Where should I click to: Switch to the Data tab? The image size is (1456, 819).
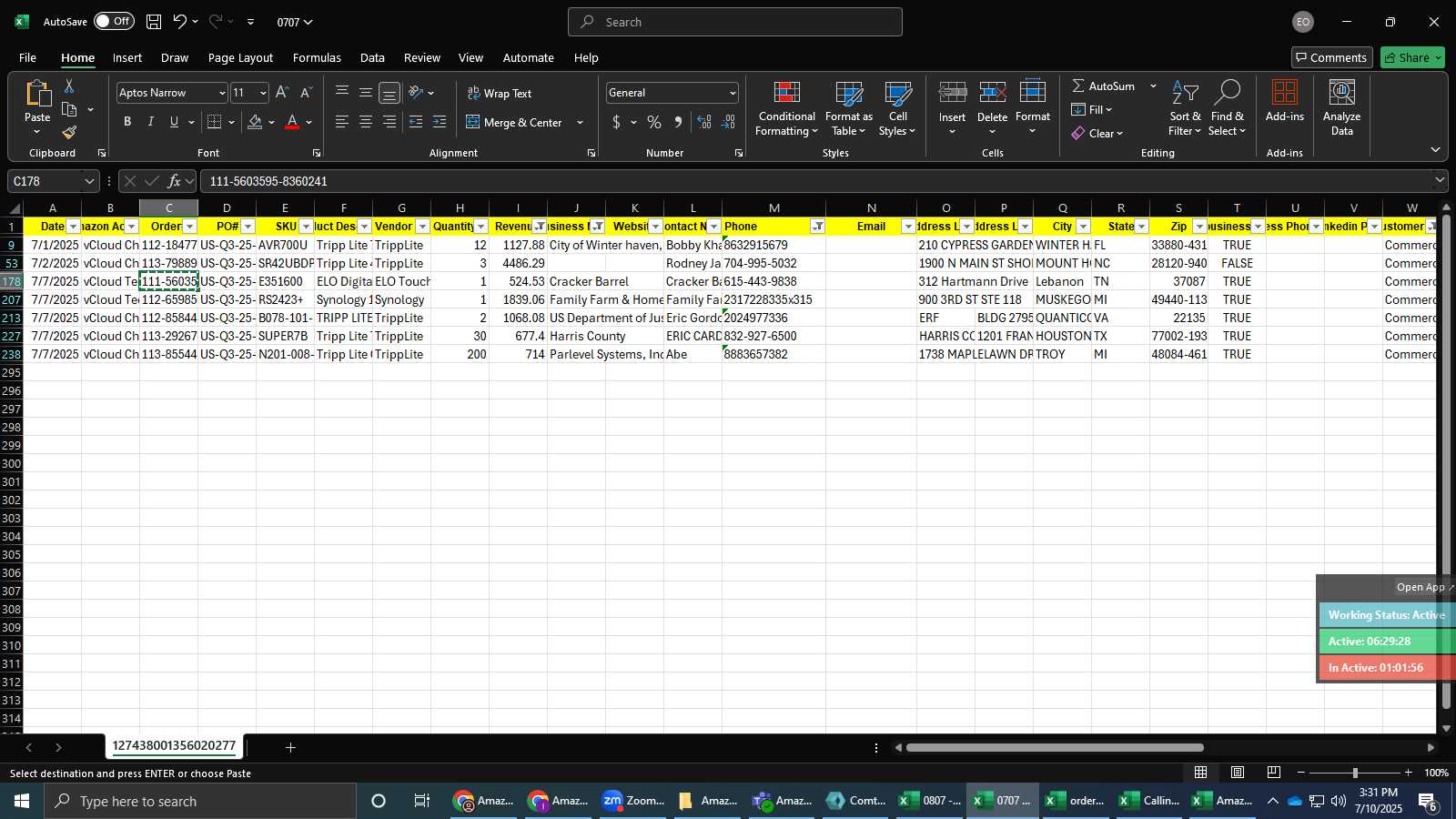tap(372, 57)
